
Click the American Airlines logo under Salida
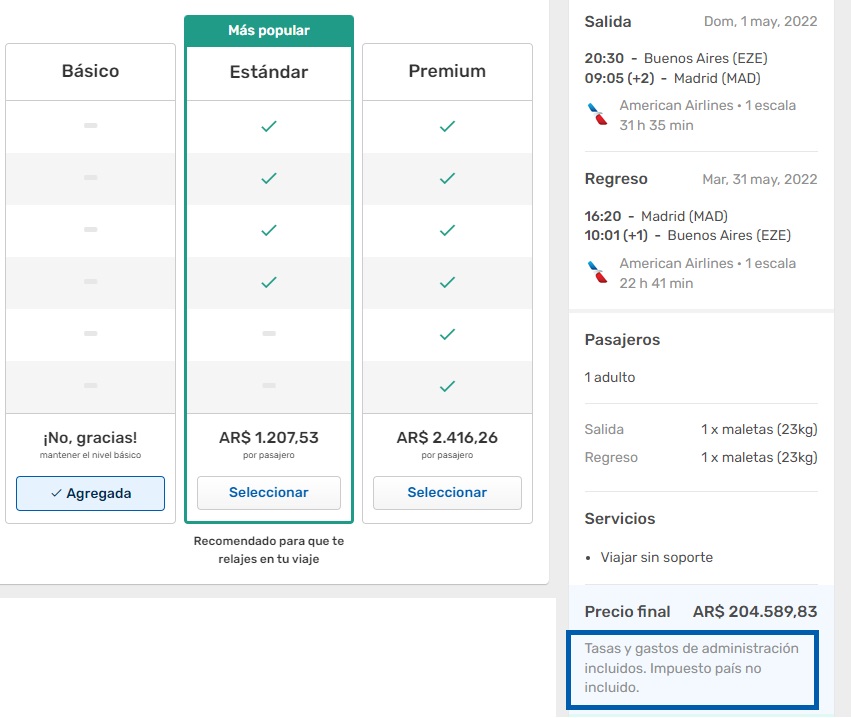point(598,114)
